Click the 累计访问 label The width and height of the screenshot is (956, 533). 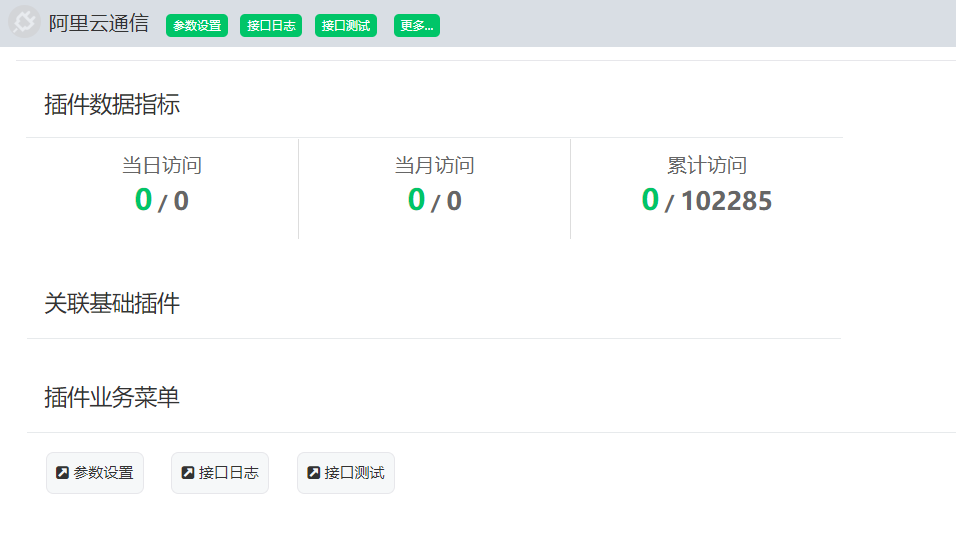[707, 165]
